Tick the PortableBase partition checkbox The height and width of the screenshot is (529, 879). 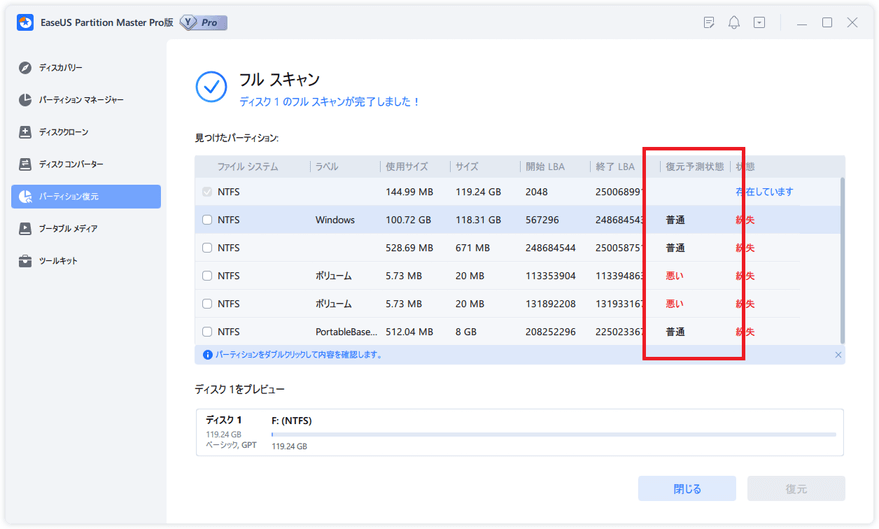(207, 332)
